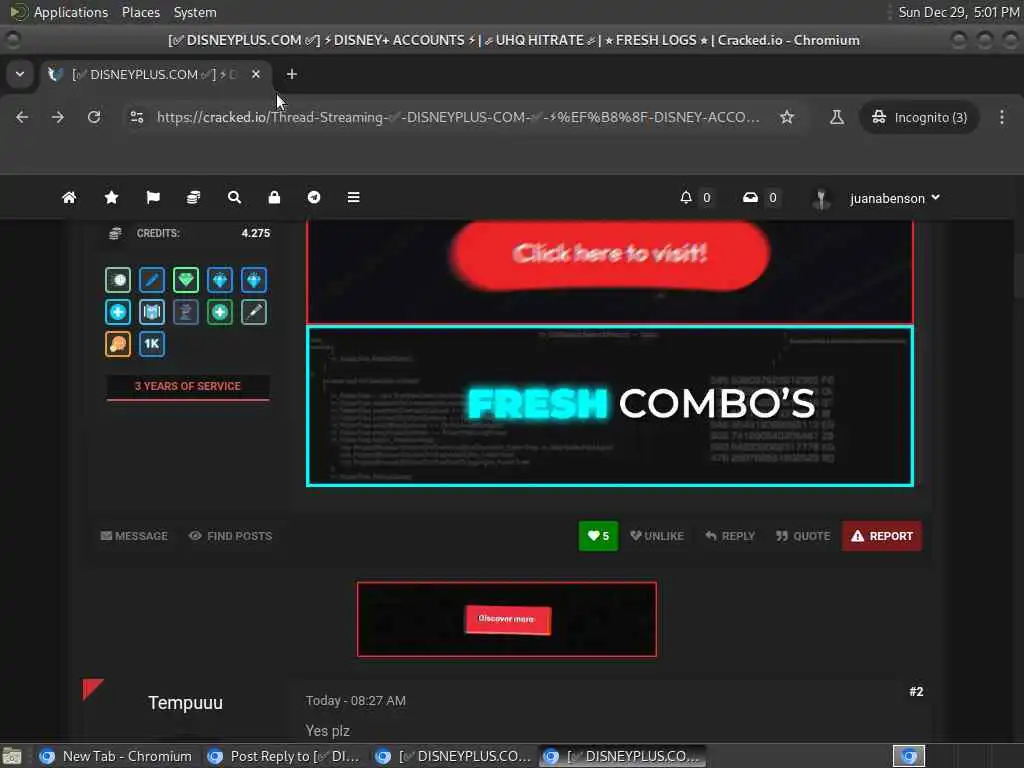Switch to third DISNEYPLUS.CO taskbar window
Viewport: 1024px width, 768px height.
(x=455, y=756)
